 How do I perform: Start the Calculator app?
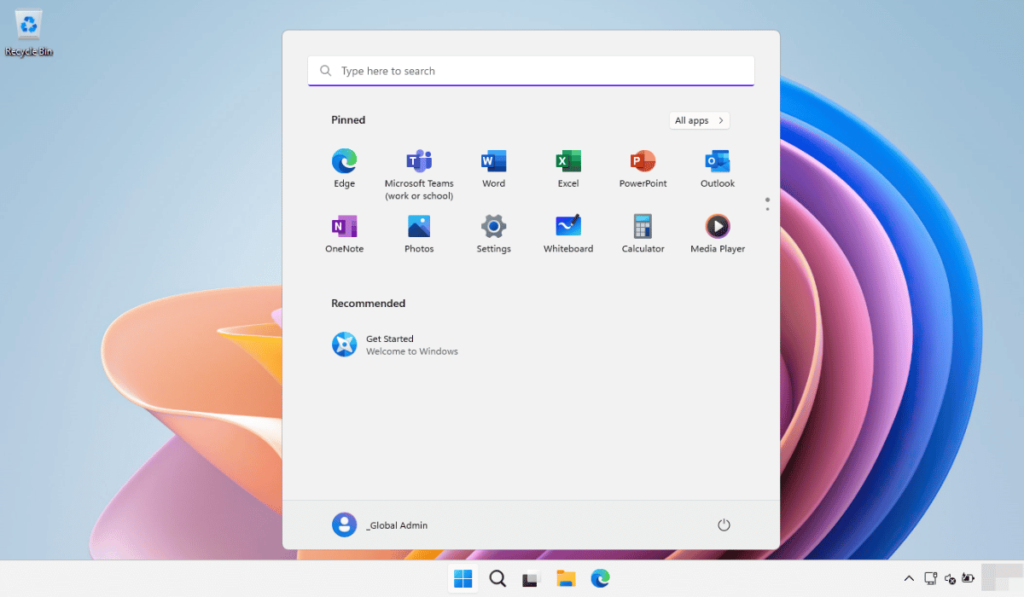pyautogui.click(x=642, y=228)
